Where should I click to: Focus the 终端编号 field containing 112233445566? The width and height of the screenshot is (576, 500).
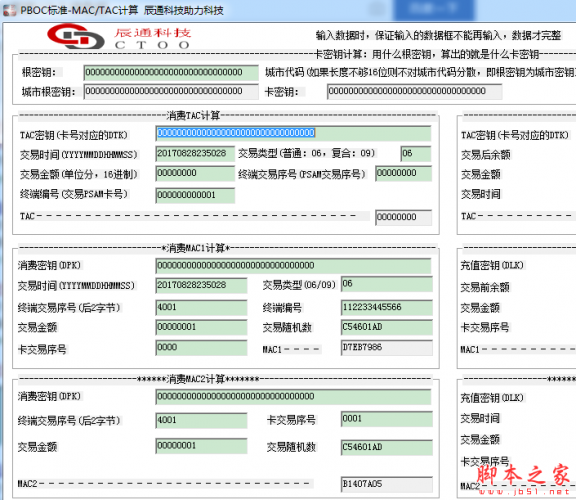click(x=387, y=307)
